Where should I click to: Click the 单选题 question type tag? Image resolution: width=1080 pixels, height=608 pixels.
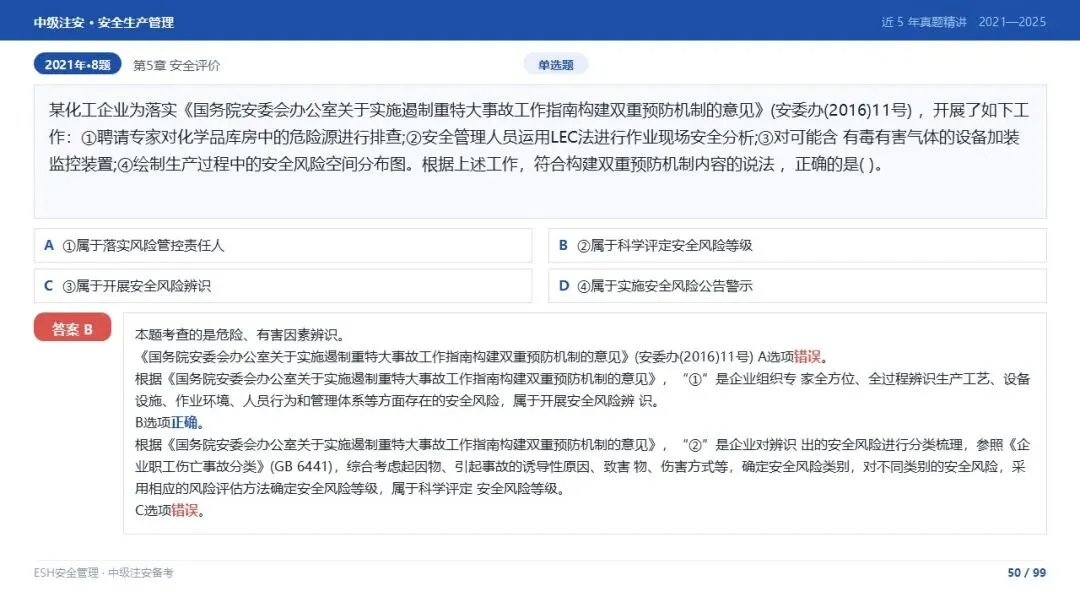coord(555,65)
